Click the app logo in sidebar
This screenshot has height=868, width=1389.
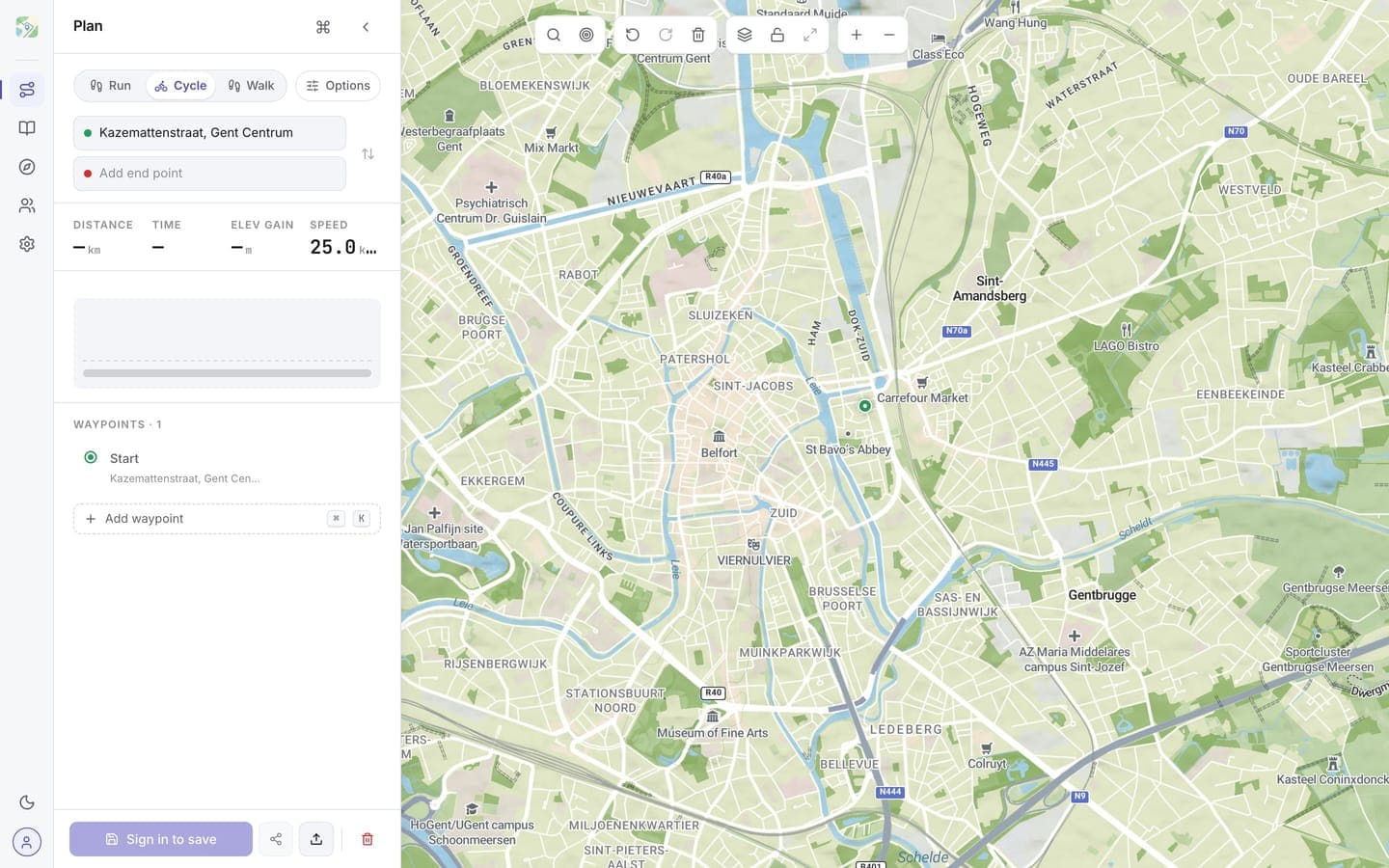pyautogui.click(x=27, y=27)
